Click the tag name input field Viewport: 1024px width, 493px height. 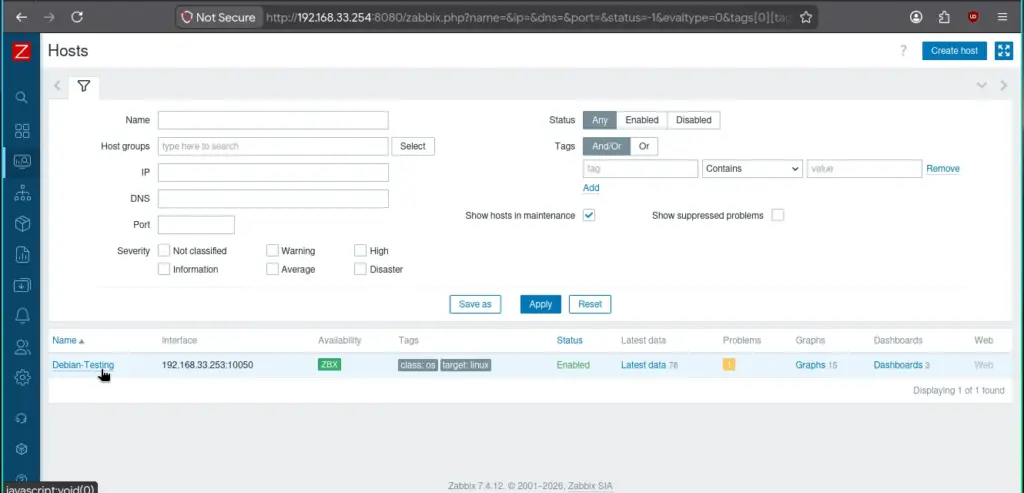(x=641, y=168)
